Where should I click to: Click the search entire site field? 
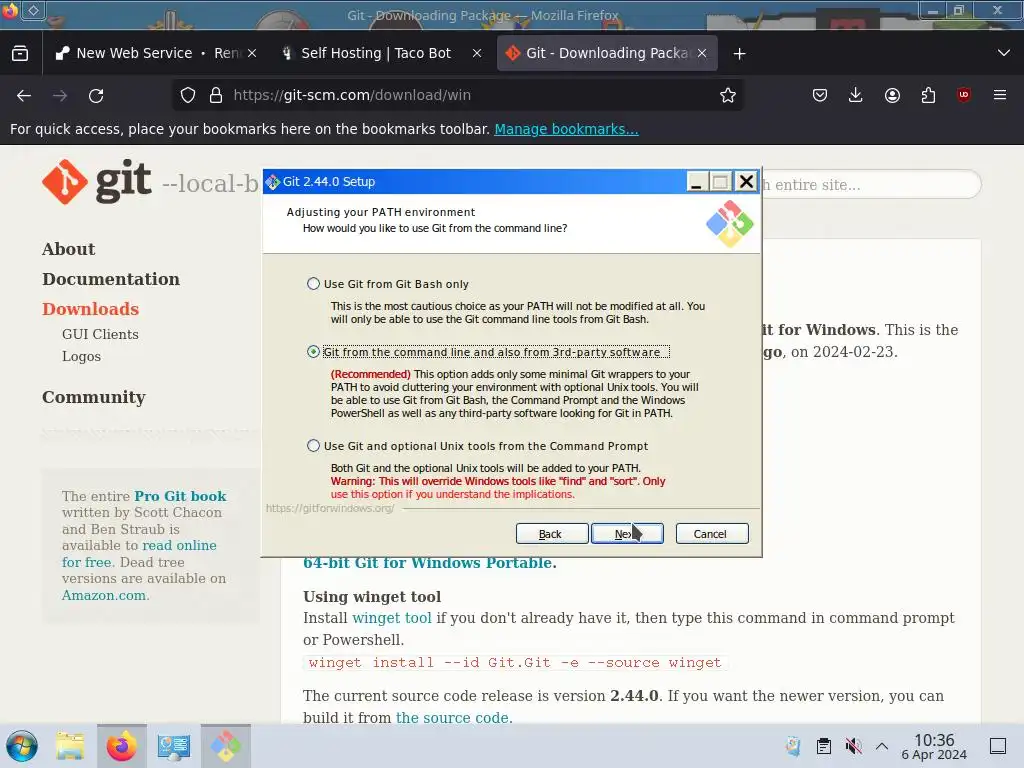click(x=871, y=185)
